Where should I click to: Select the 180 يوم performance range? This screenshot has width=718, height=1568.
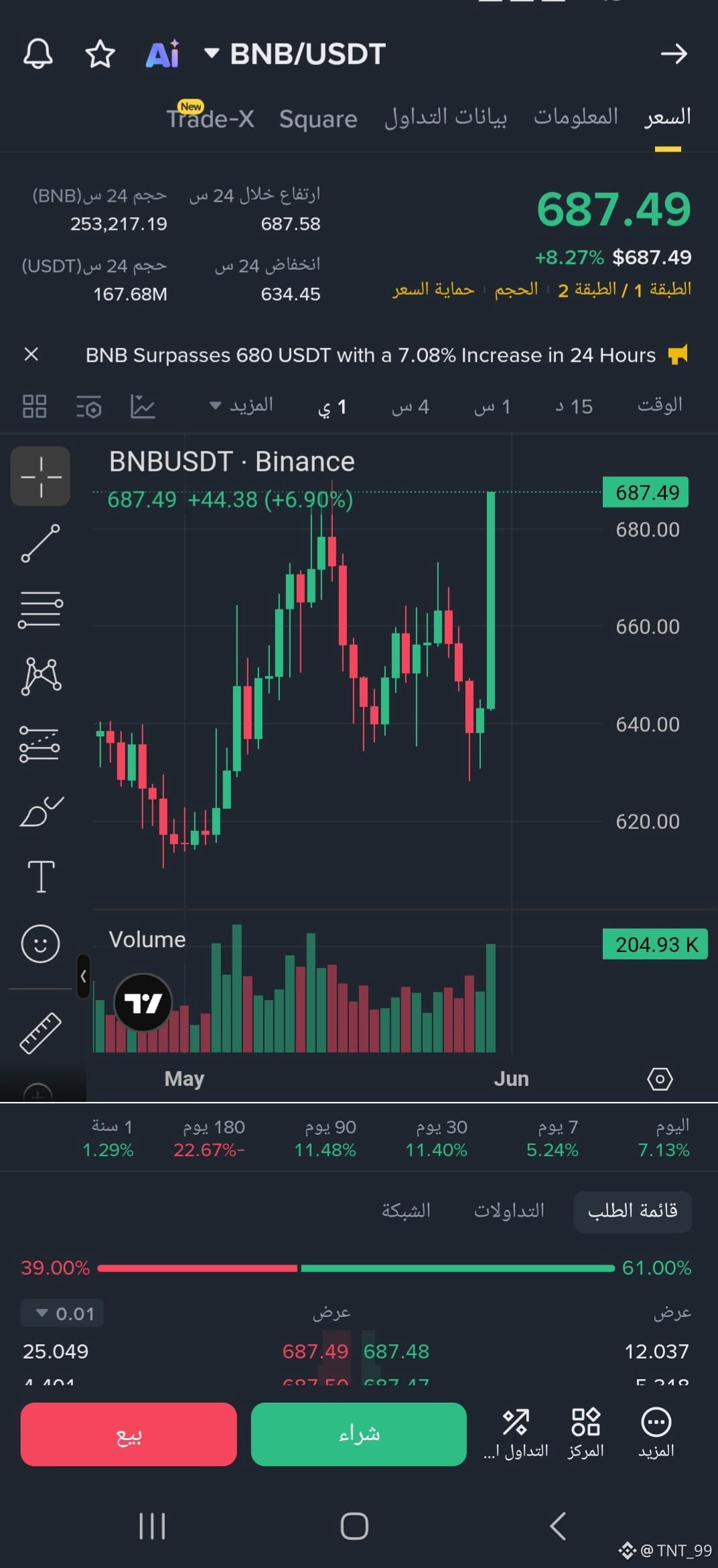pos(210,1138)
